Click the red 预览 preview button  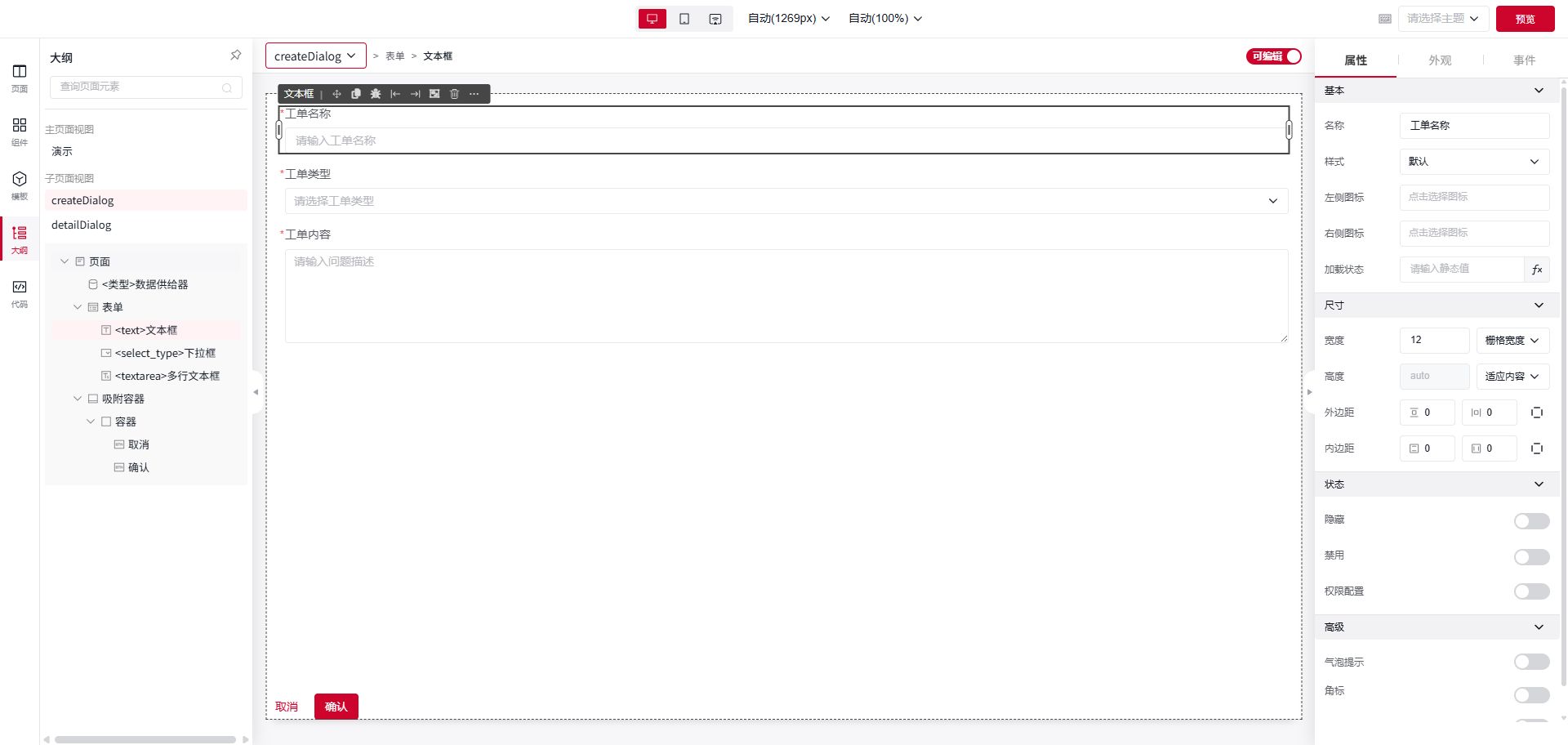1524,19
